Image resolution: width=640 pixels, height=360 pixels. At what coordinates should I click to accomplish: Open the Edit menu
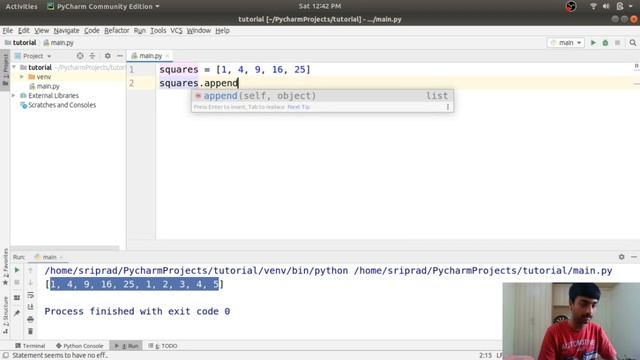click(x=24, y=31)
